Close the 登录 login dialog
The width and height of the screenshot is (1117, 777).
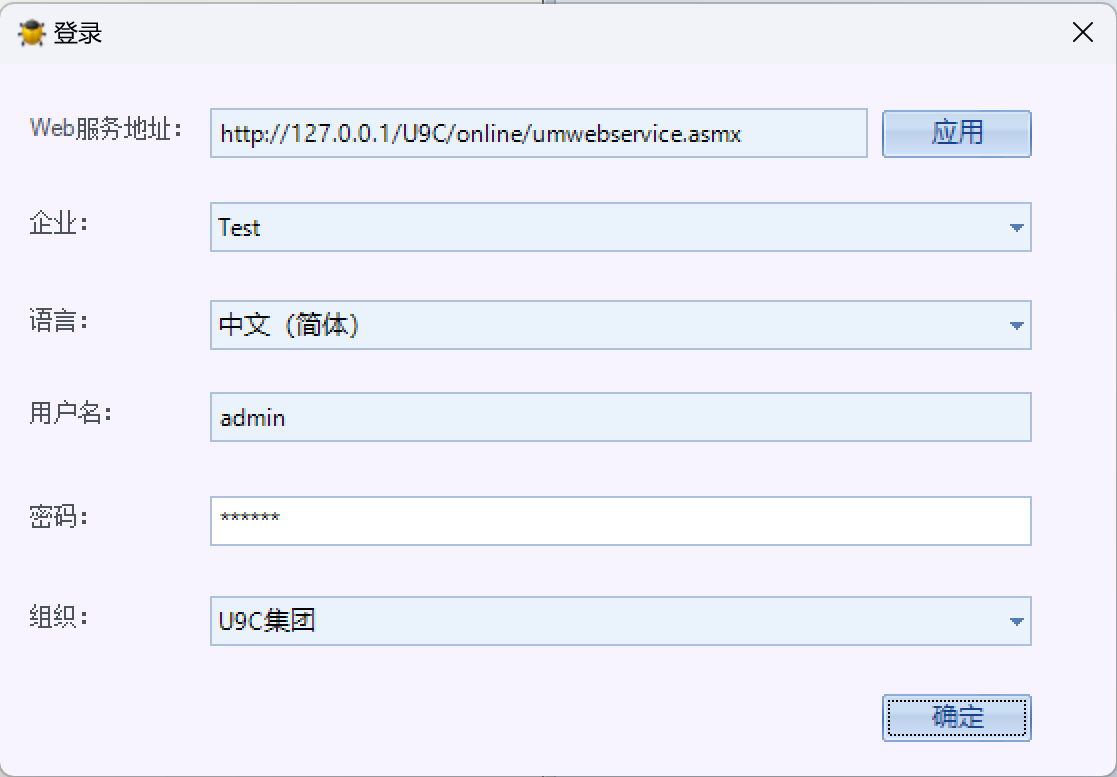(1082, 33)
